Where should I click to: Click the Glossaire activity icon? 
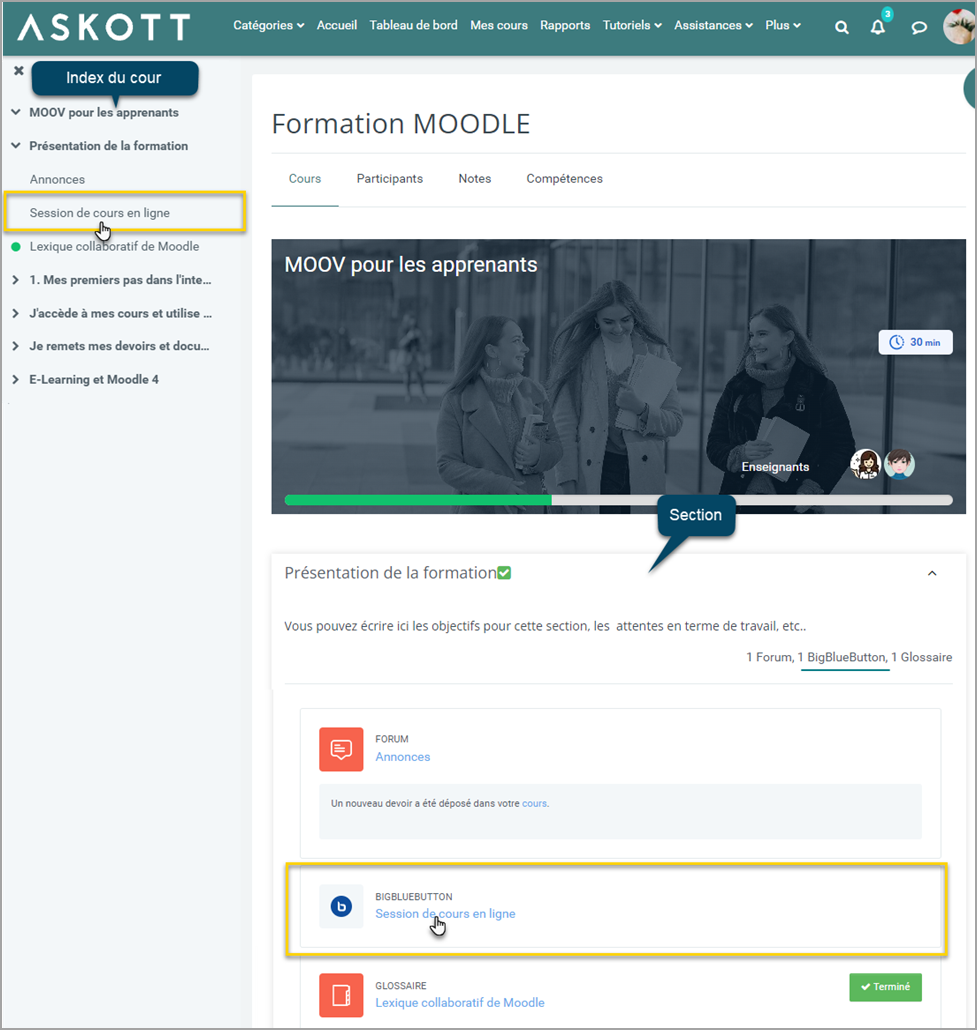pyautogui.click(x=341, y=995)
